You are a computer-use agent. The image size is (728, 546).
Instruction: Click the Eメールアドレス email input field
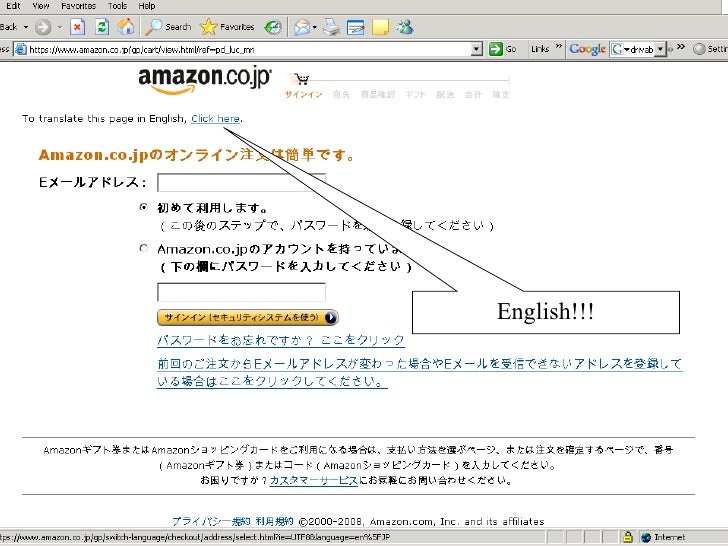coord(241,182)
